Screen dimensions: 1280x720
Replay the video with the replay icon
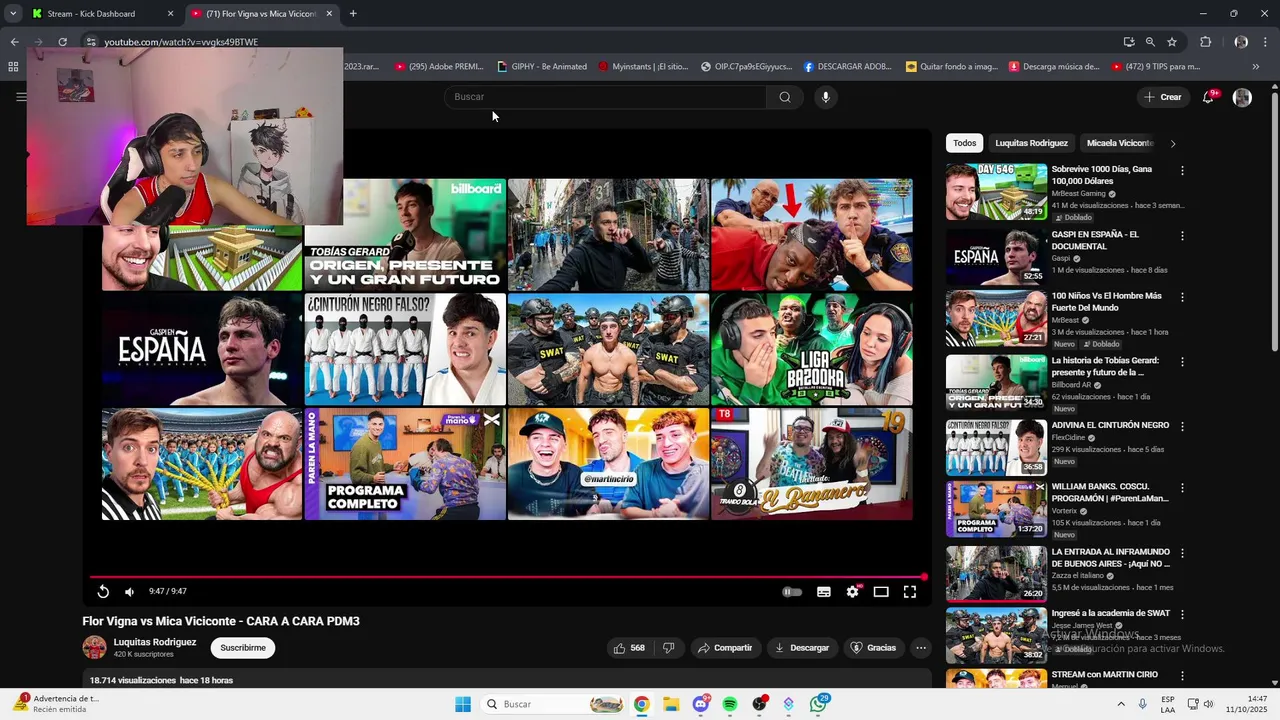coord(103,591)
